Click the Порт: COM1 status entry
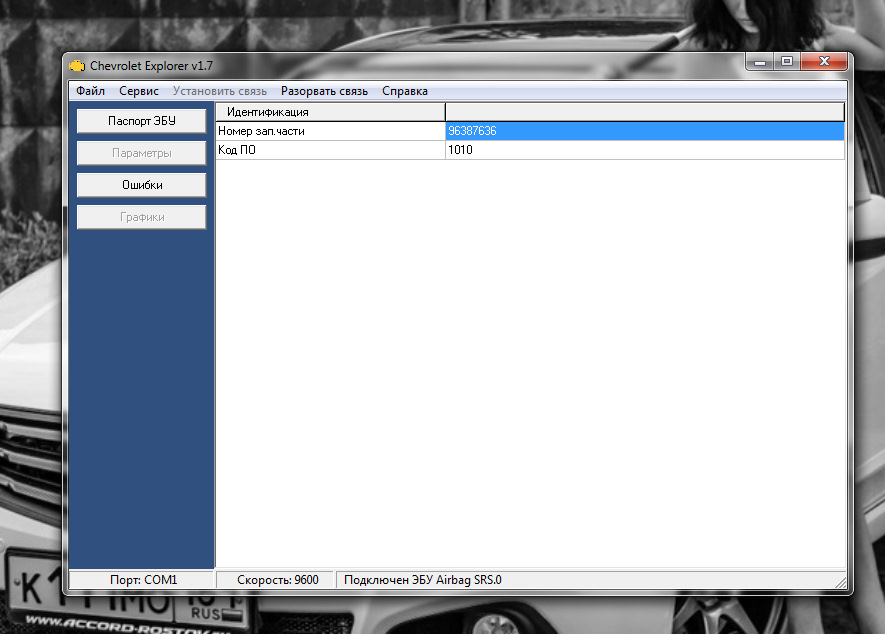 coord(142,580)
